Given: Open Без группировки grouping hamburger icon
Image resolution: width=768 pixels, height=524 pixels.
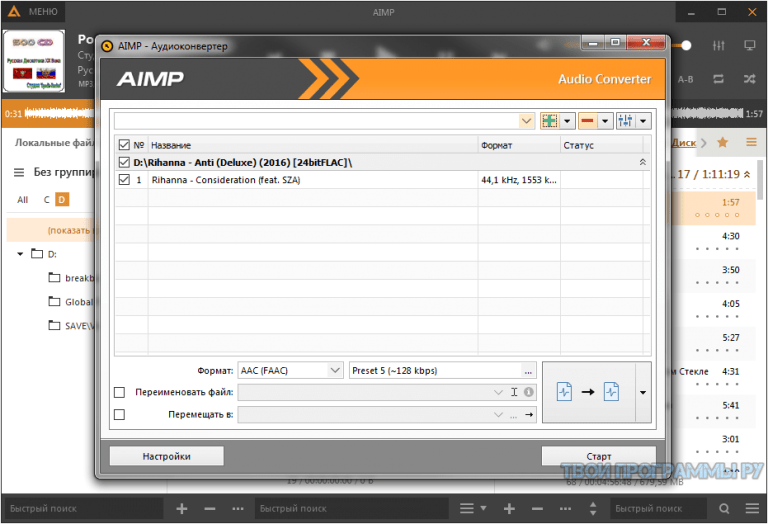Looking at the screenshot, I should [x=19, y=172].
